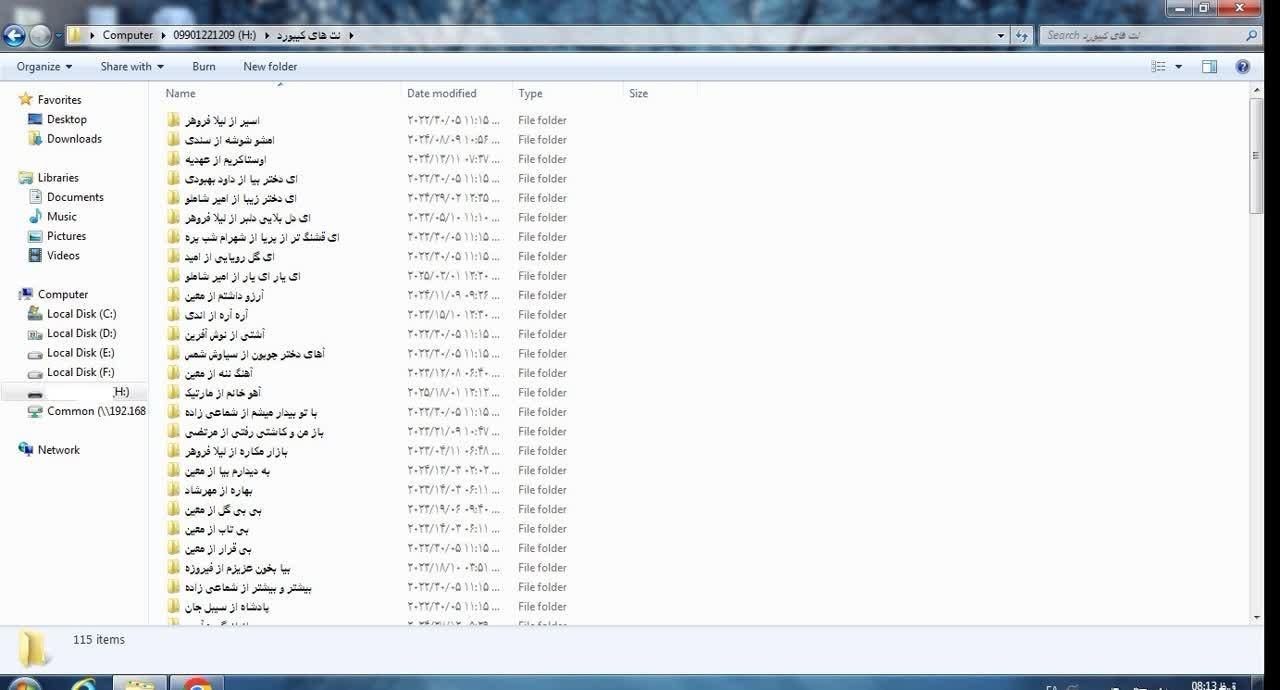Click folder icon of آرزو داشتم از معین
Screen dimensions: 1280x690
pos(174,295)
